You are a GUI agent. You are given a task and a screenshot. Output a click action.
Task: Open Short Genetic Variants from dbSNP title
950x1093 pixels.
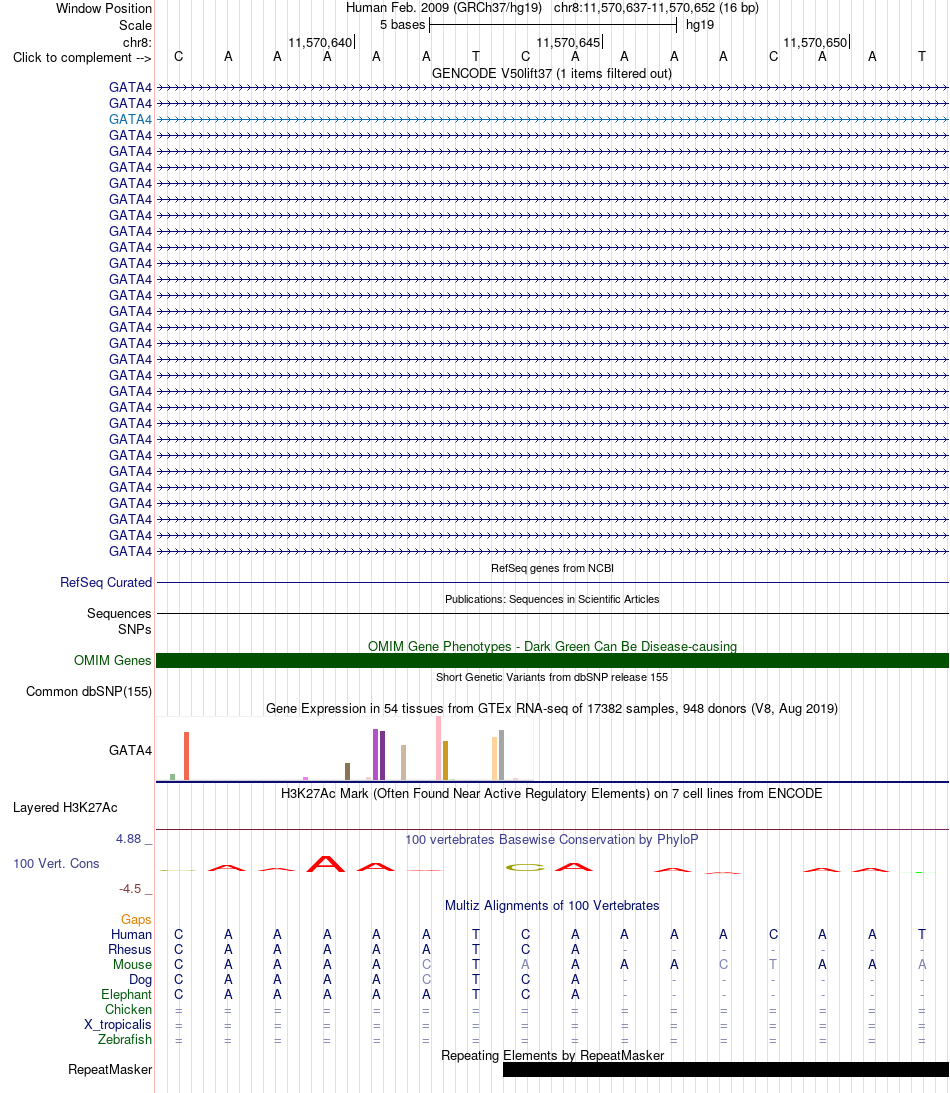click(x=552, y=677)
